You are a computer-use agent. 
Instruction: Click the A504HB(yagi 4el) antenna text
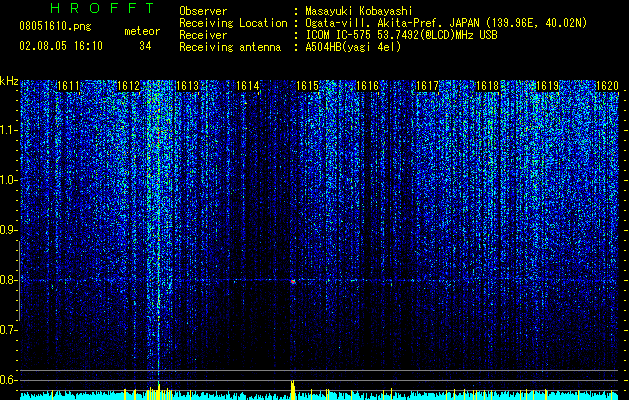point(353,47)
